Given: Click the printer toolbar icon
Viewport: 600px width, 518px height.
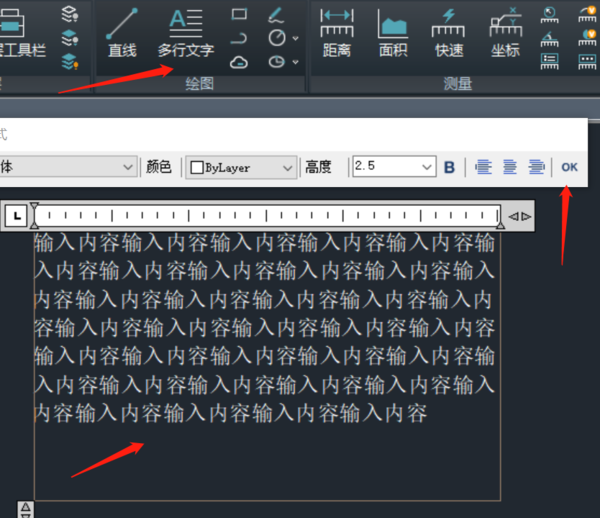Looking at the screenshot, I should [11, 24].
